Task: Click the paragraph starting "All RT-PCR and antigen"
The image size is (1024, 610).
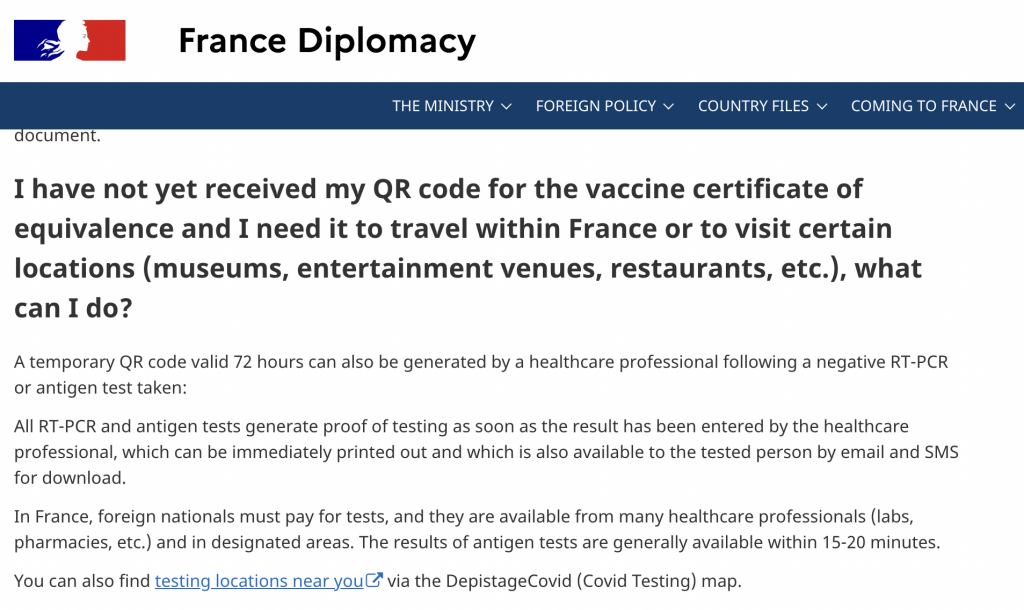Action: click(486, 452)
